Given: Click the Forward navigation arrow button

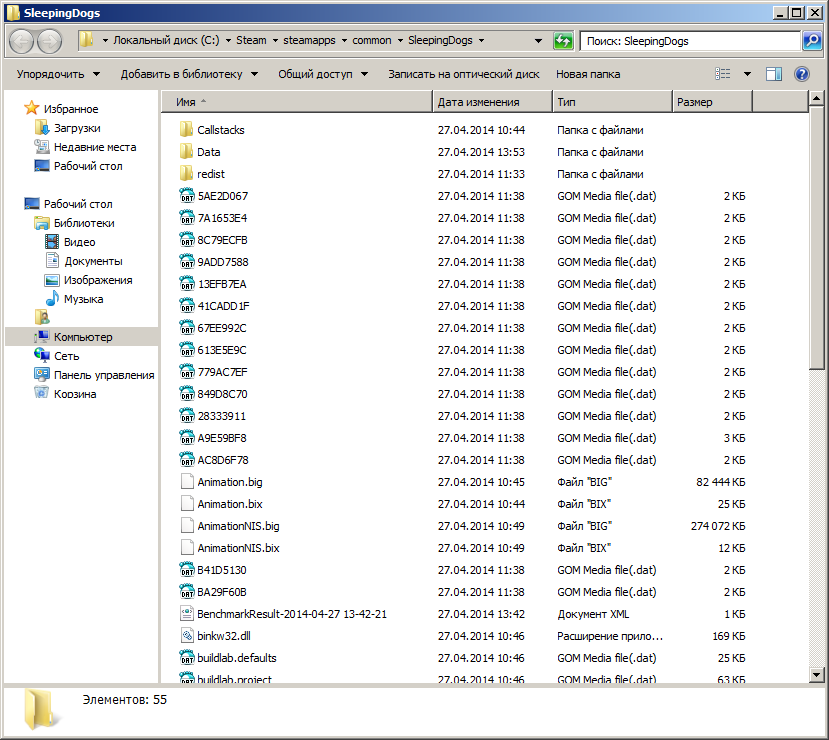Looking at the screenshot, I should pos(50,41).
